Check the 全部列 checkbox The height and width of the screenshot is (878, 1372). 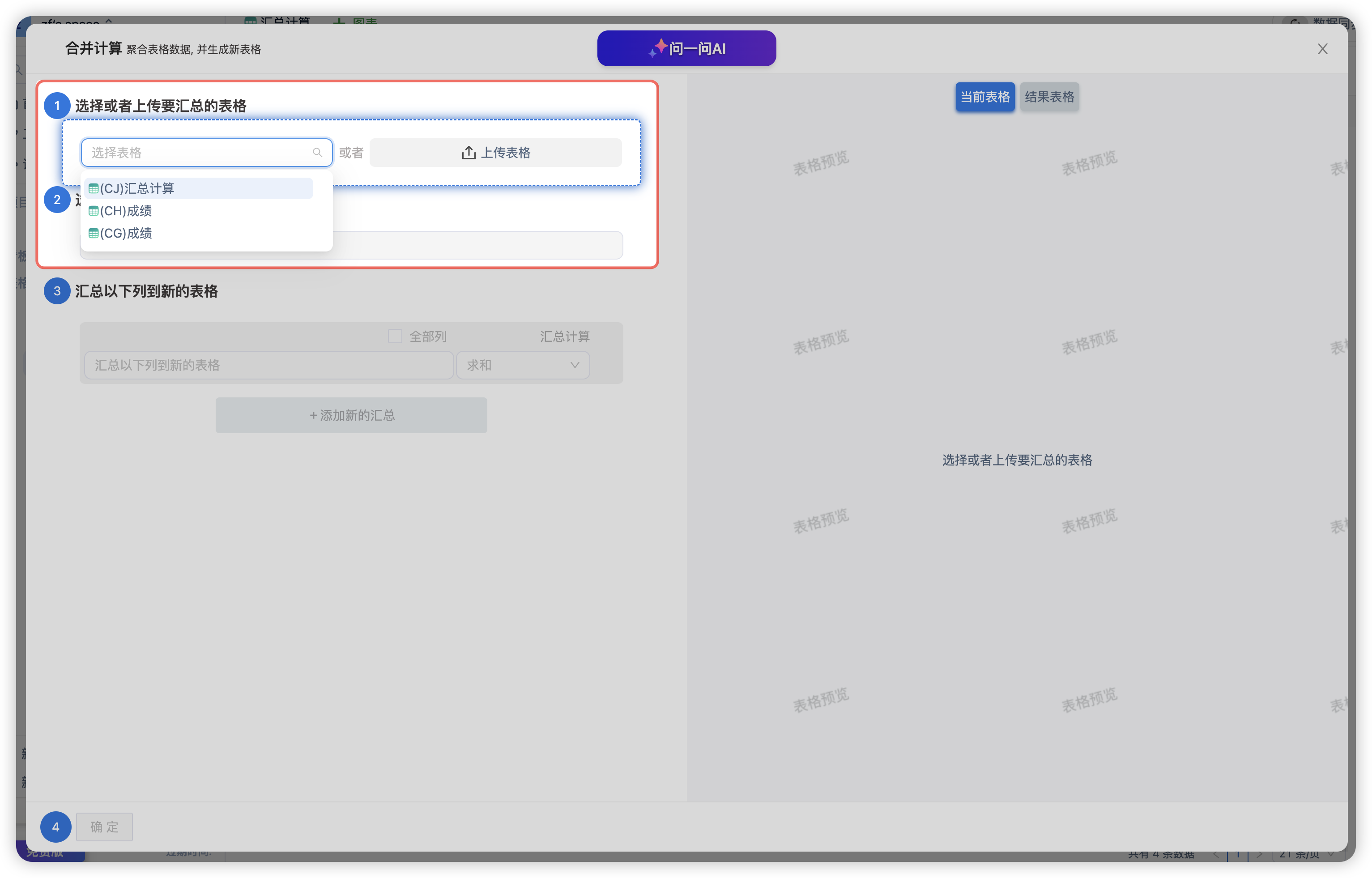(x=394, y=336)
